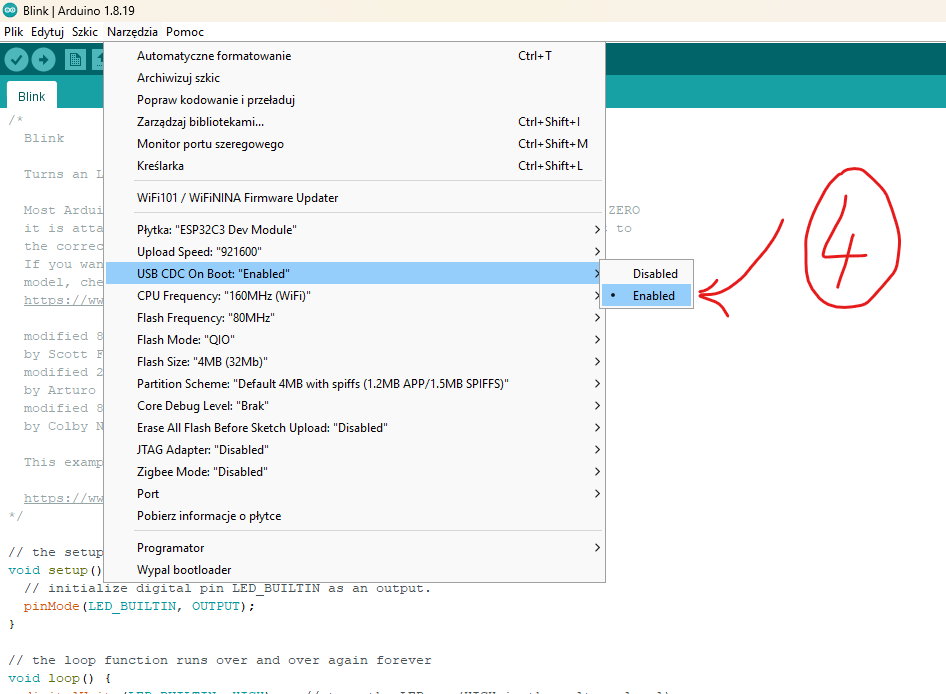The width and height of the screenshot is (946, 694).
Task: Expand USB CDC On Boot submenu
Action: click(x=355, y=273)
